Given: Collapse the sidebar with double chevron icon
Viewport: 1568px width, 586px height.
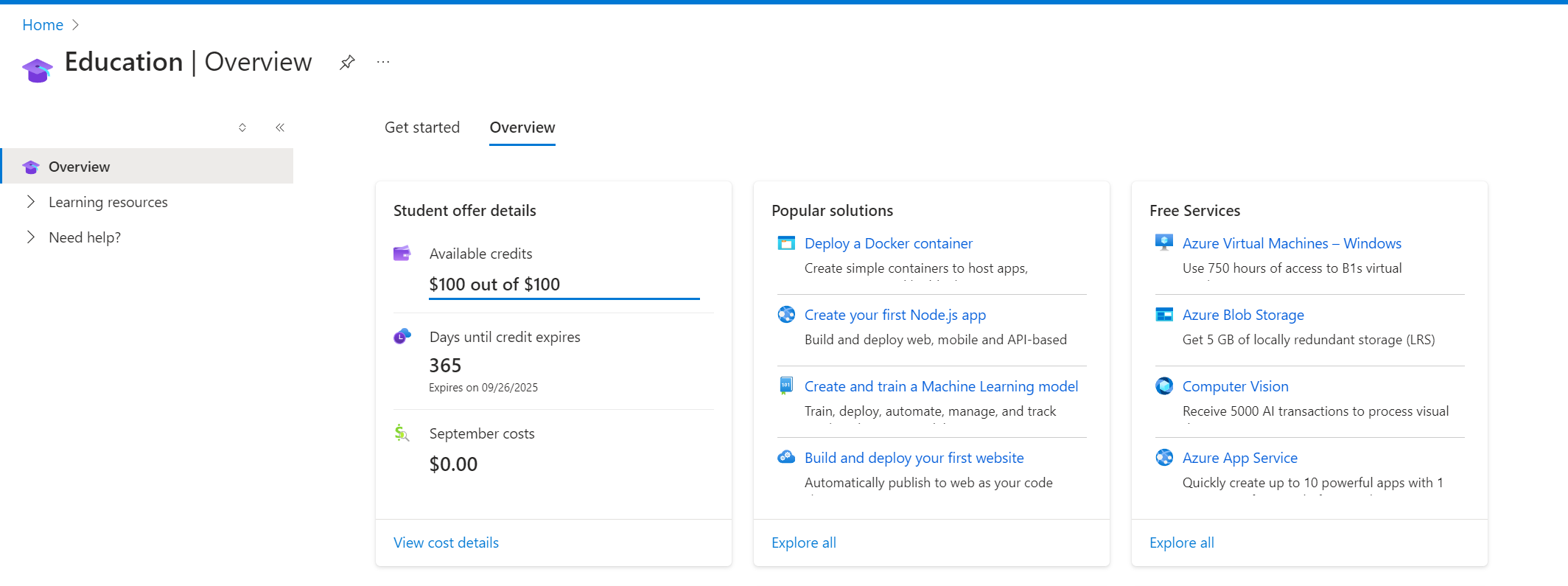Looking at the screenshot, I should coord(280,128).
